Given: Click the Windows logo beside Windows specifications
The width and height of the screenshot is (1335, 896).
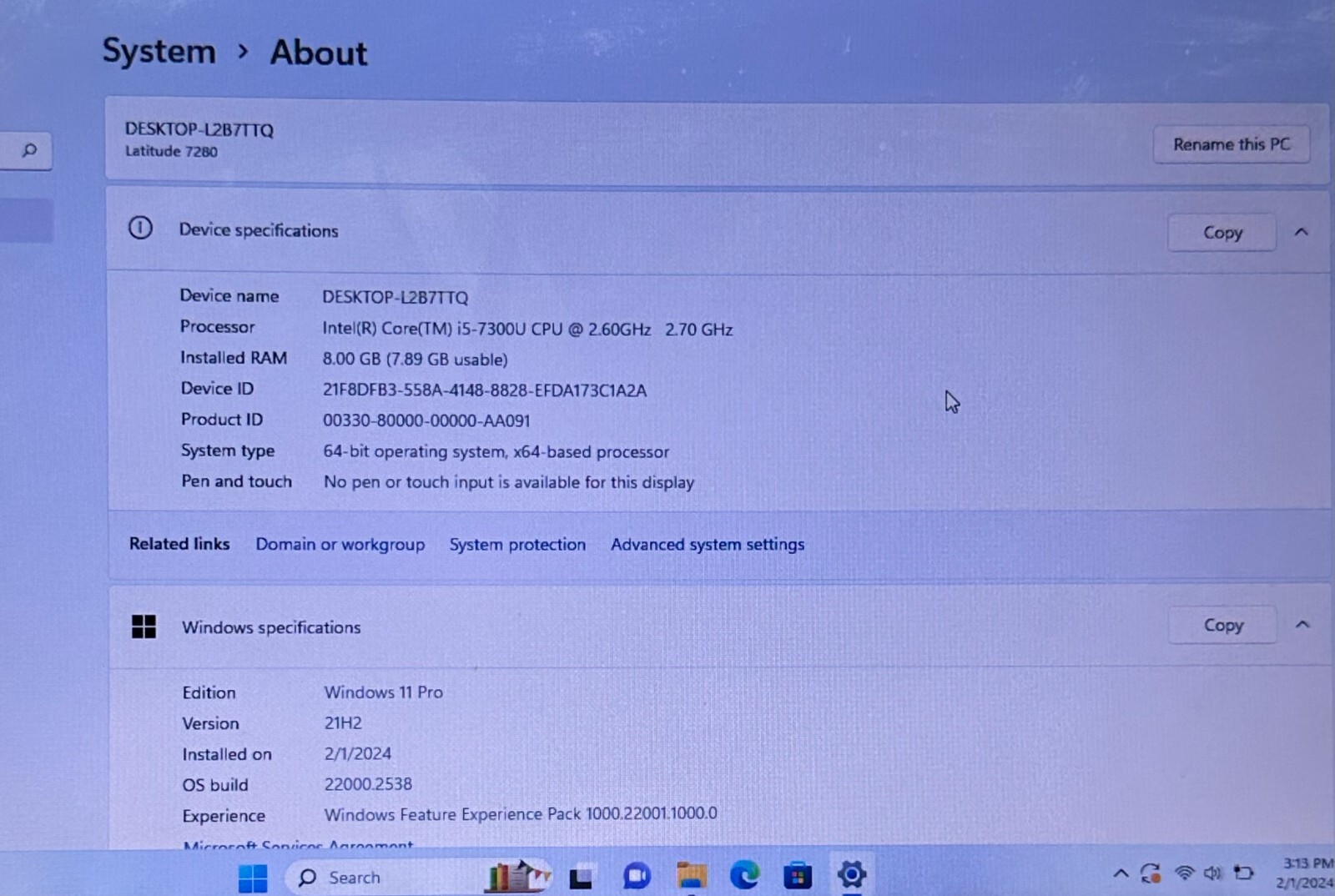Looking at the screenshot, I should [144, 627].
